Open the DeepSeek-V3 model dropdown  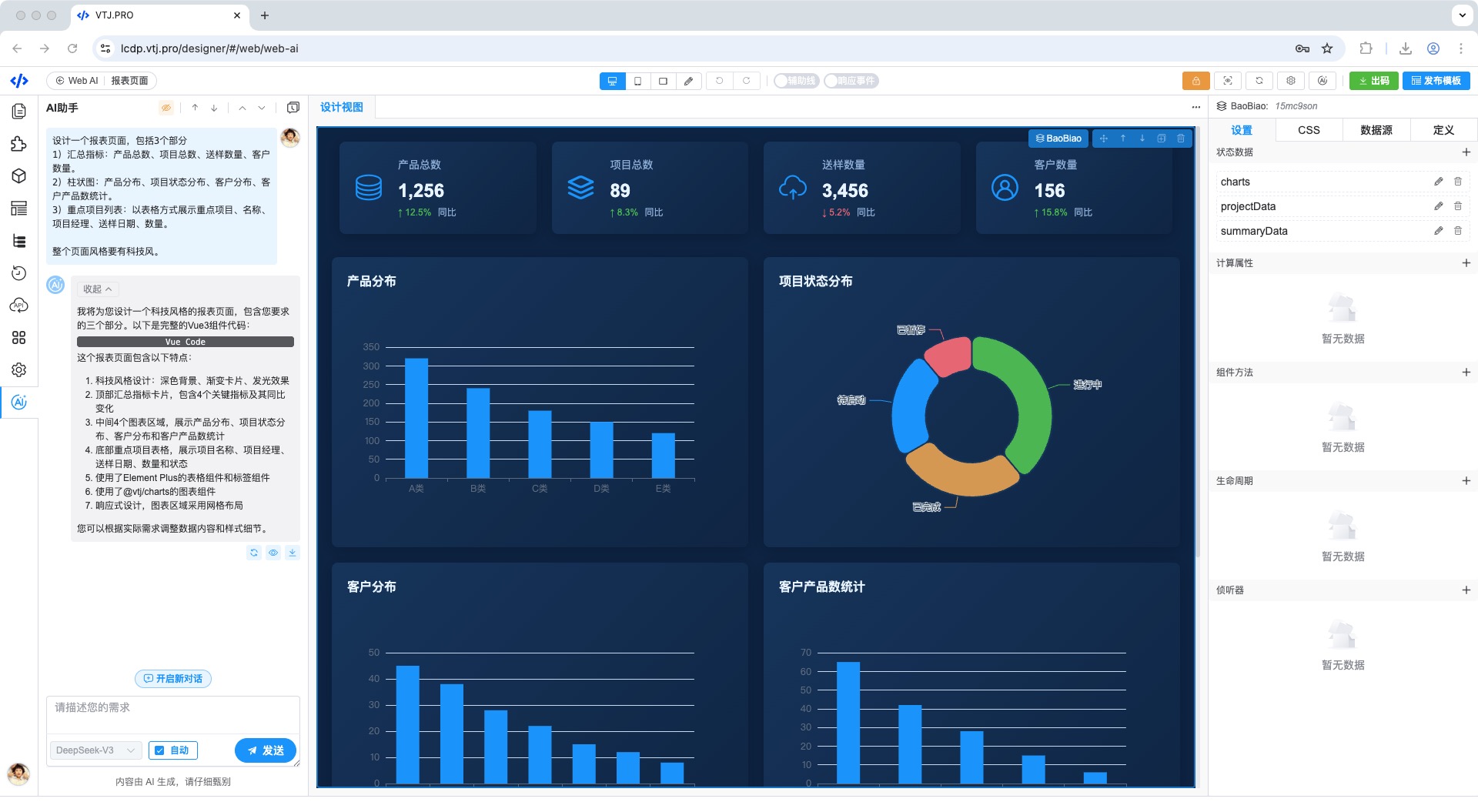pos(95,750)
